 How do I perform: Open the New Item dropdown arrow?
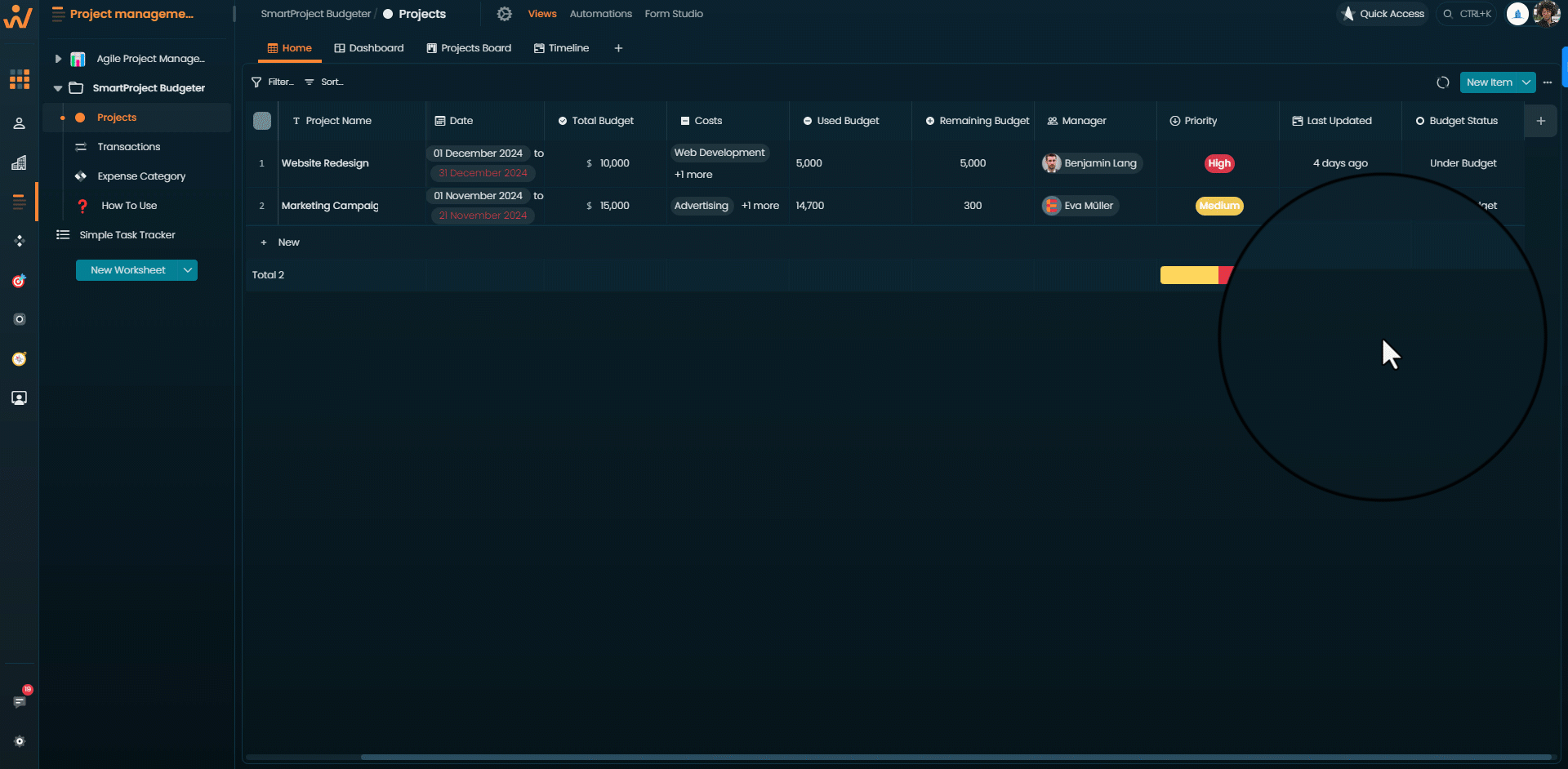1526,82
